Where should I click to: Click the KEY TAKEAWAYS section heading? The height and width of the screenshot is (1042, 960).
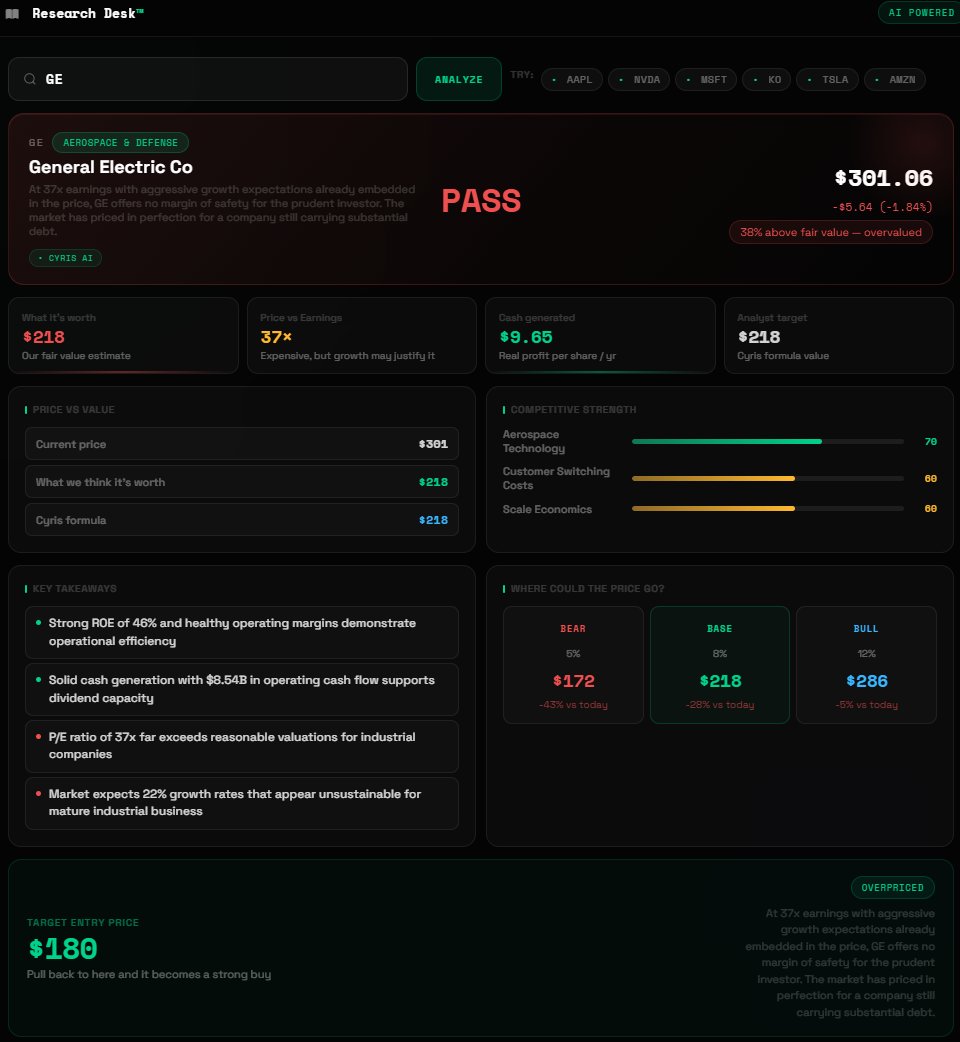point(74,589)
